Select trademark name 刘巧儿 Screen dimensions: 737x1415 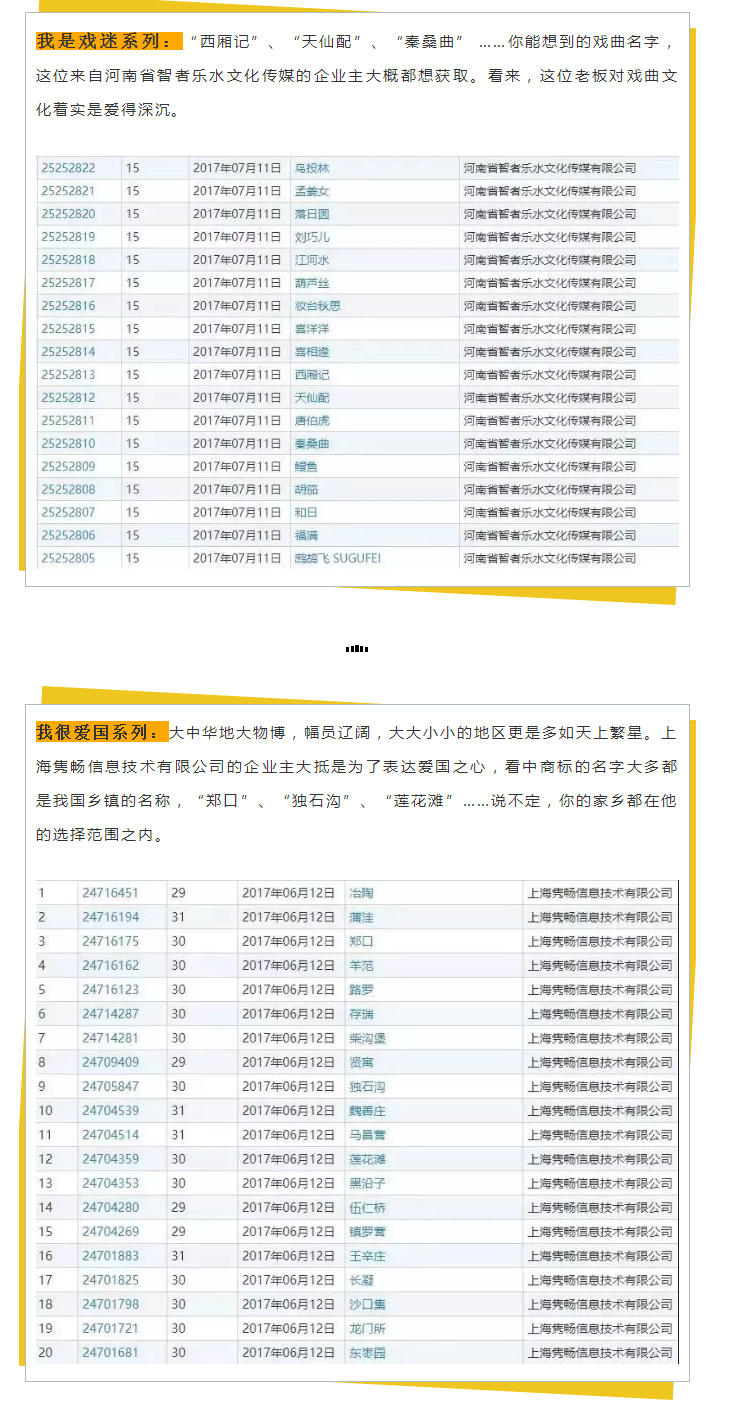311,237
